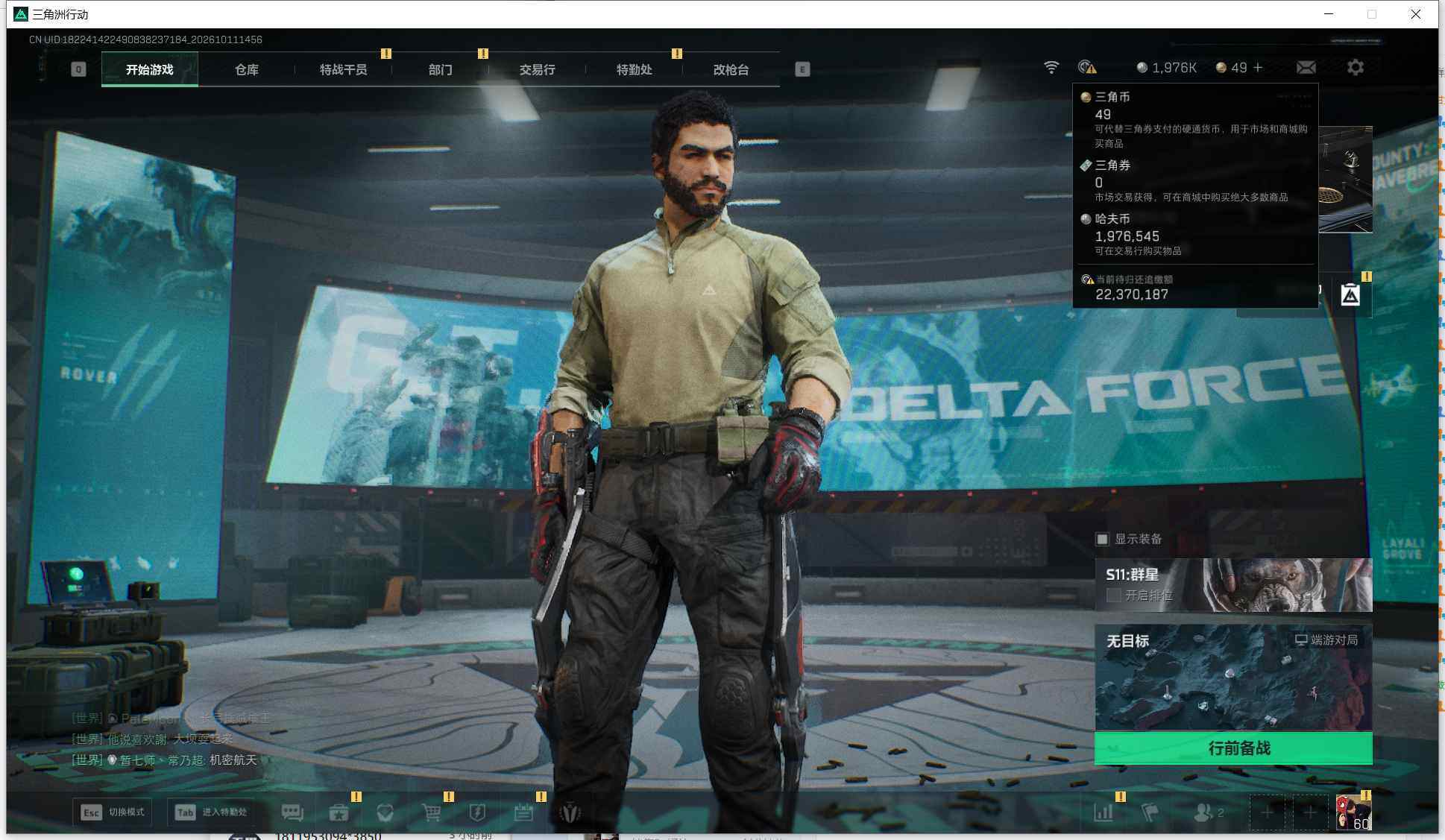Select the 开始游戏 tab
The image size is (1445, 840).
tap(150, 69)
